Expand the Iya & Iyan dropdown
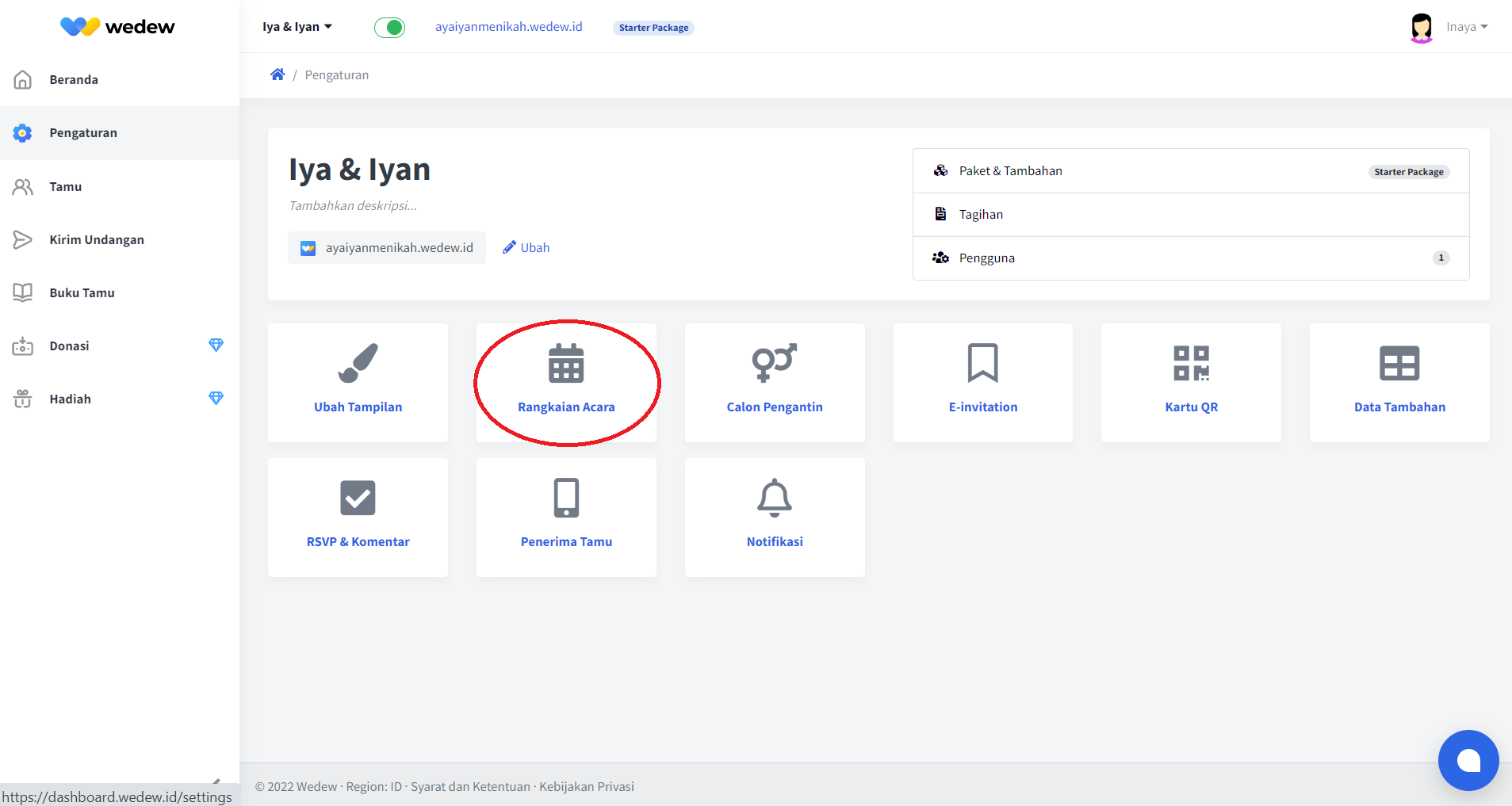Screen dimensions: 1512x806 297,27
